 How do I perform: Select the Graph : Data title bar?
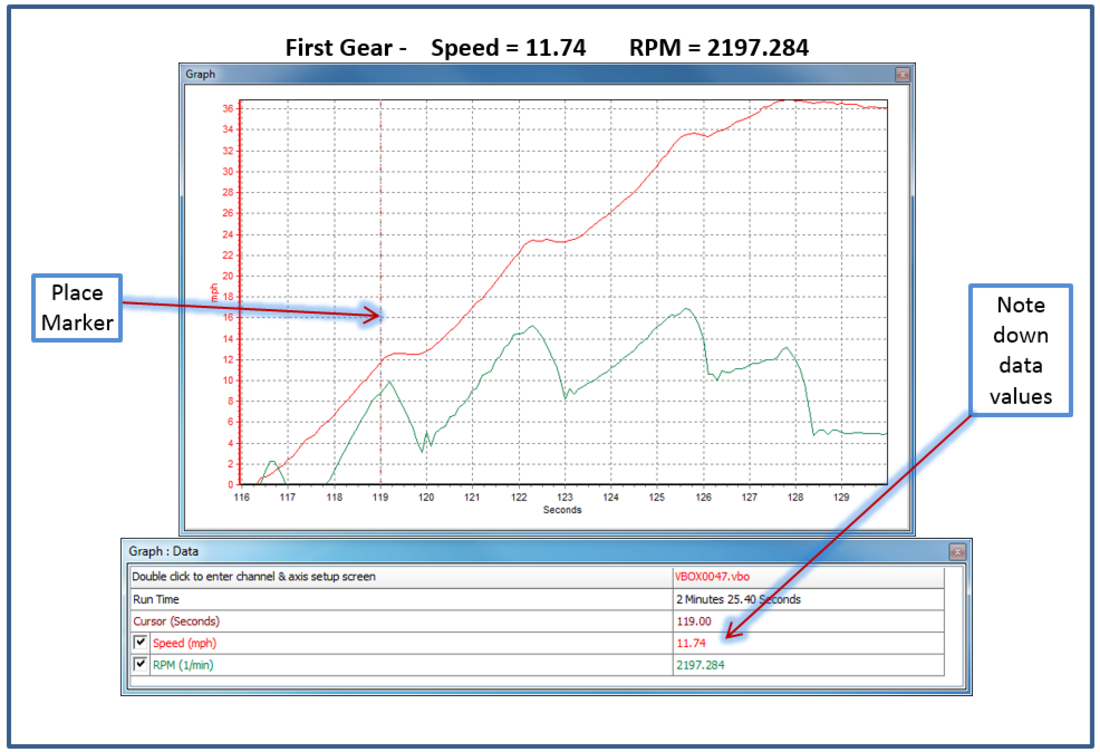click(500, 551)
